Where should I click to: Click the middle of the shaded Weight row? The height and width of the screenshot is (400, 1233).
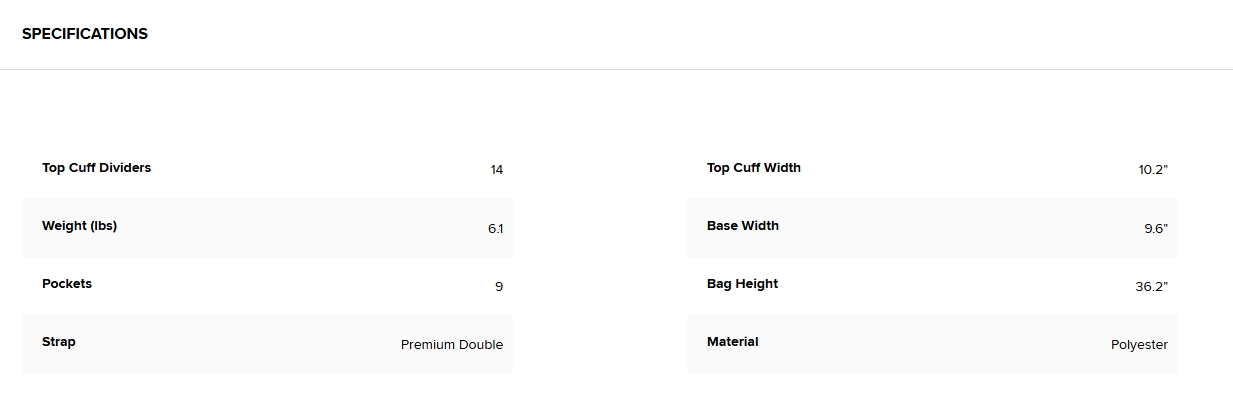(x=267, y=228)
